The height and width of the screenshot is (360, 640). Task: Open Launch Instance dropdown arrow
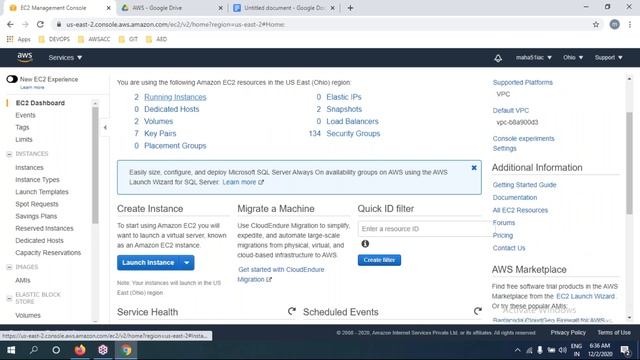pyautogui.click(x=187, y=262)
